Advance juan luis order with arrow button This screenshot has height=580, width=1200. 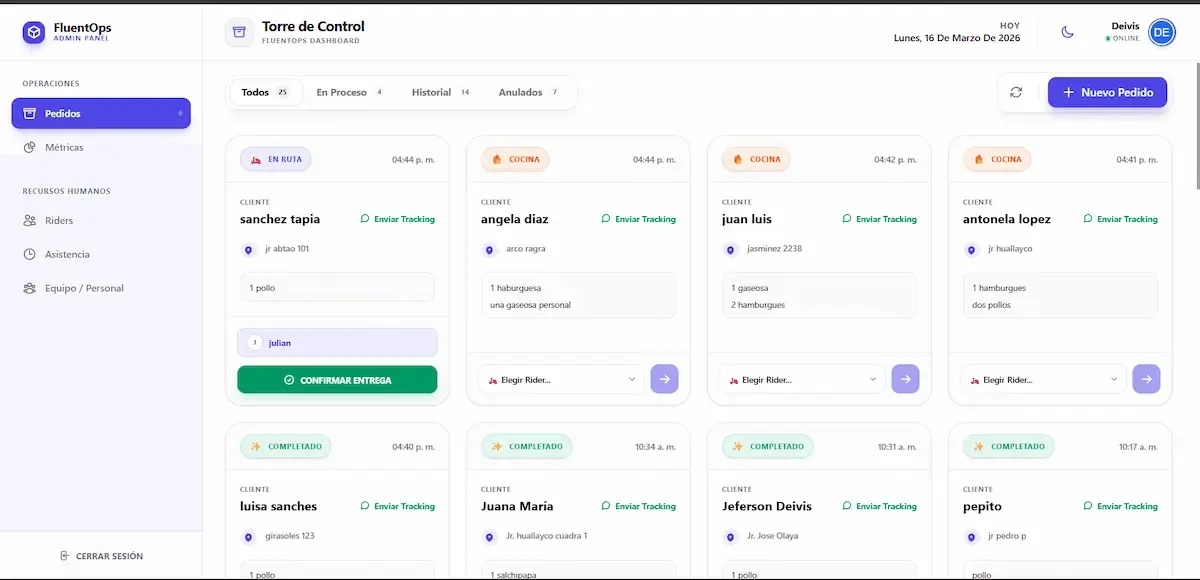[x=905, y=379]
